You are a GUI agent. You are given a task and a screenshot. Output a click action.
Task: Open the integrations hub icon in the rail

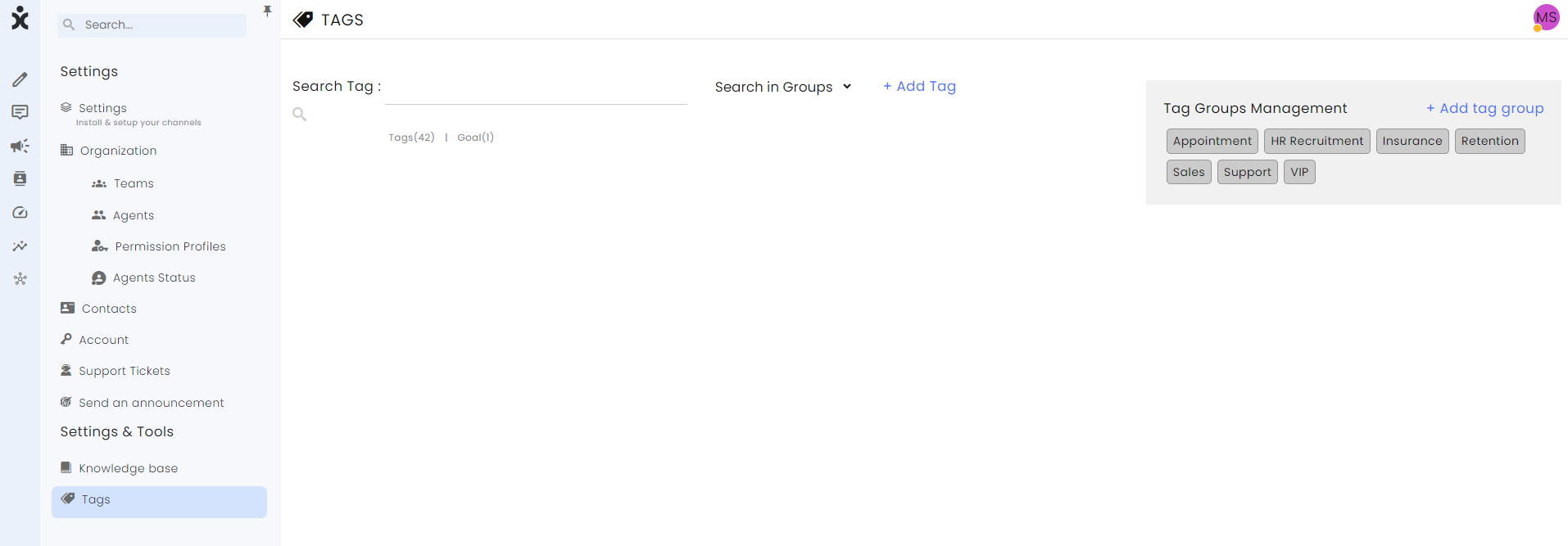click(20, 279)
